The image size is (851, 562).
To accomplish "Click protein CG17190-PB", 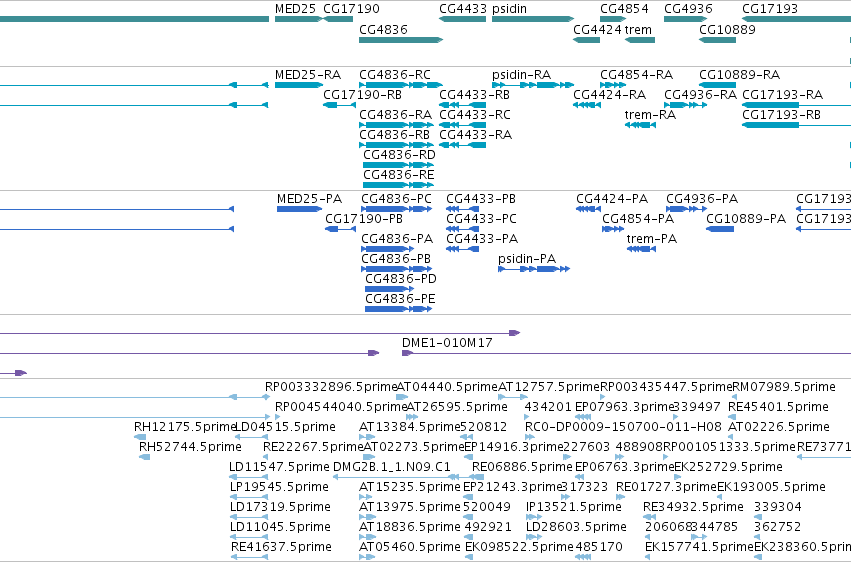I will pyautogui.click(x=364, y=219).
